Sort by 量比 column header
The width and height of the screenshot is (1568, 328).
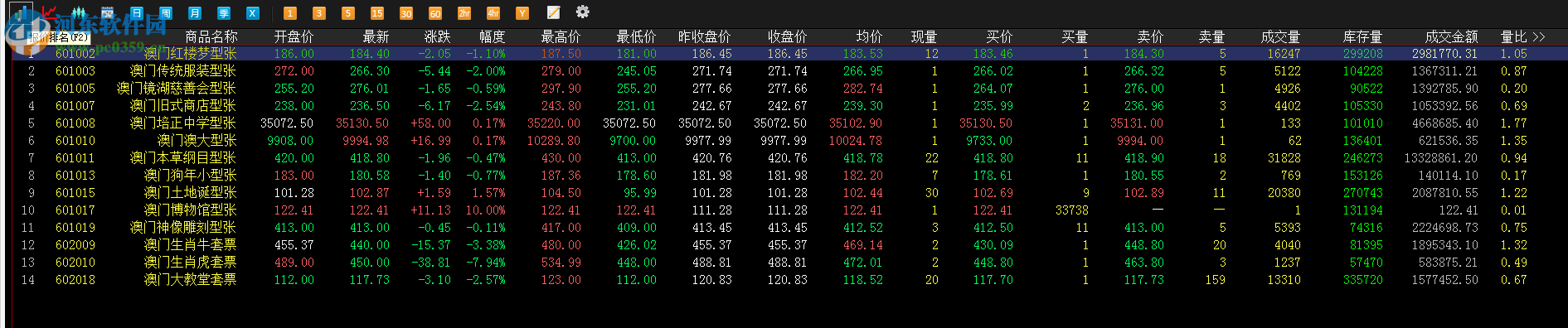pyautogui.click(x=1514, y=37)
